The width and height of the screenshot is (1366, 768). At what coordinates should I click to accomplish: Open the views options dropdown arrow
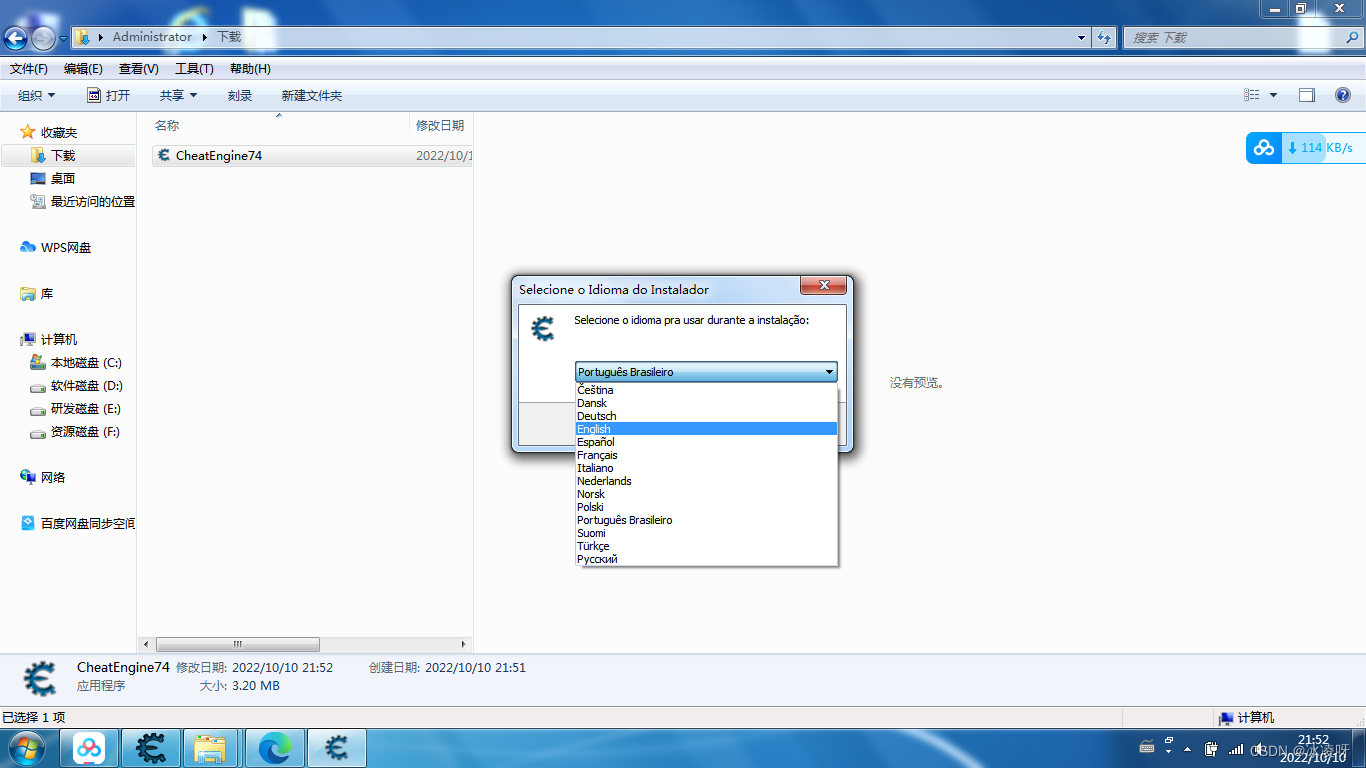point(1273,95)
